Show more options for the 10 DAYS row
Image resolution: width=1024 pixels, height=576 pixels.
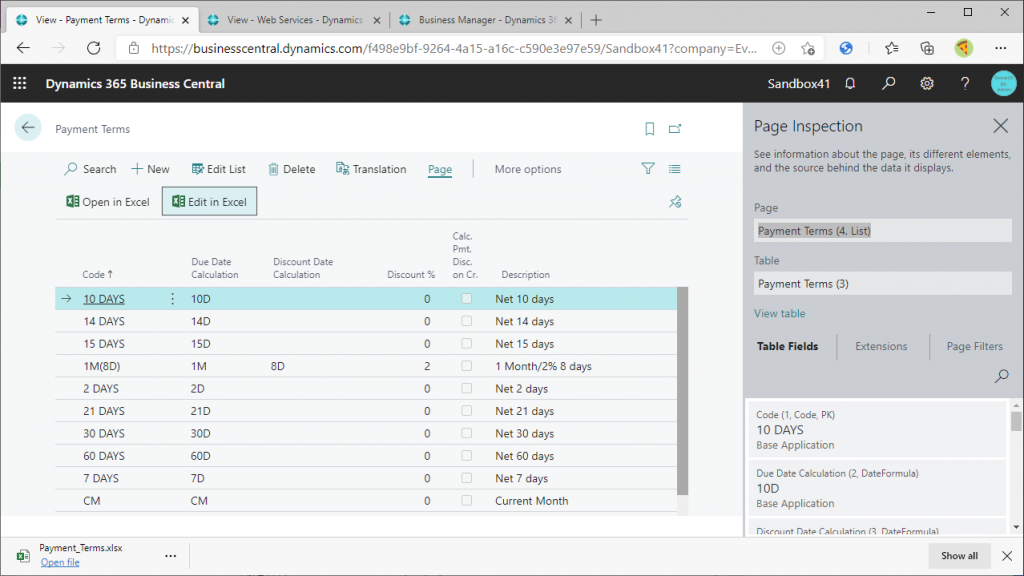coord(172,298)
